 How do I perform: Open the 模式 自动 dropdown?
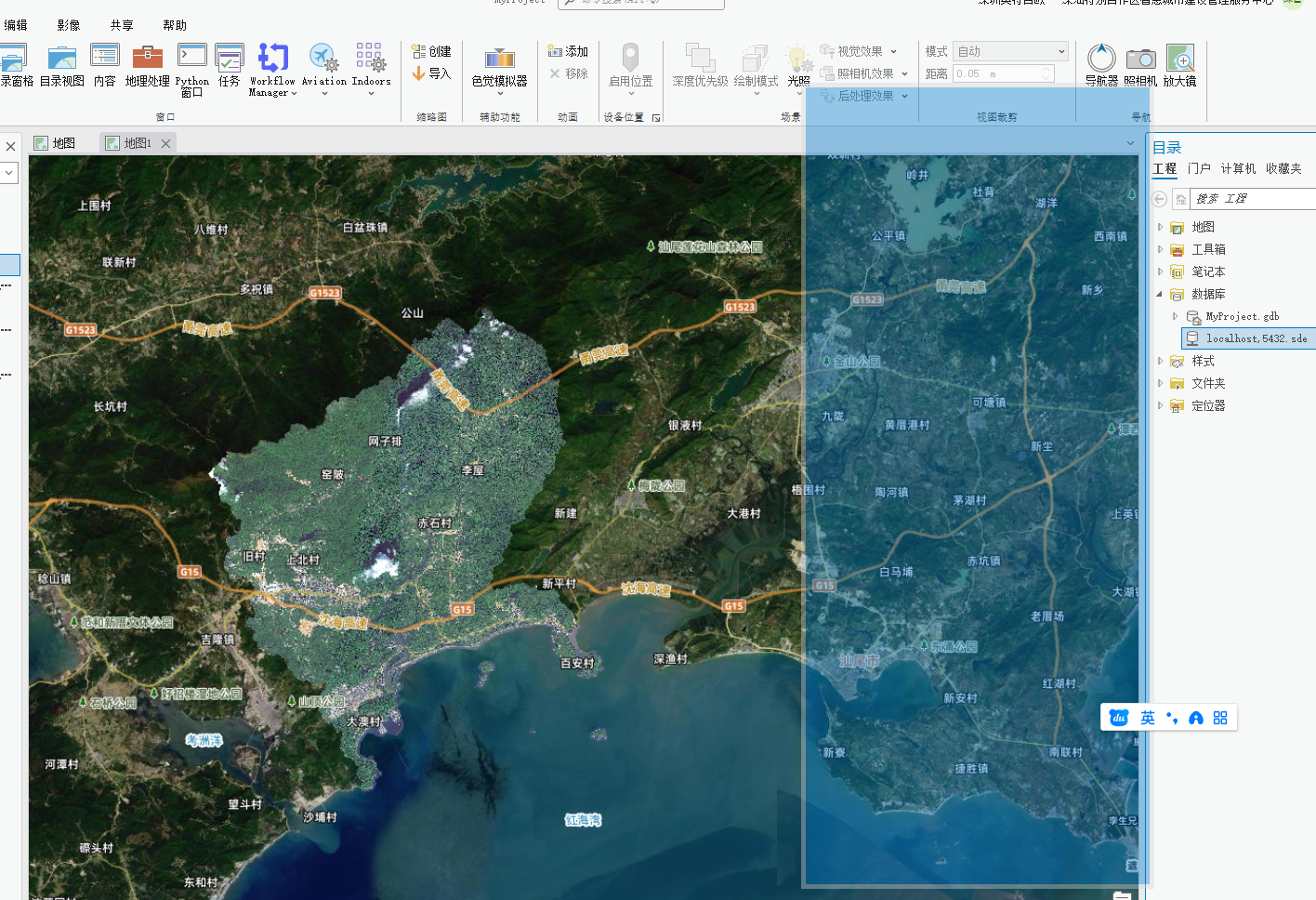pos(1010,51)
